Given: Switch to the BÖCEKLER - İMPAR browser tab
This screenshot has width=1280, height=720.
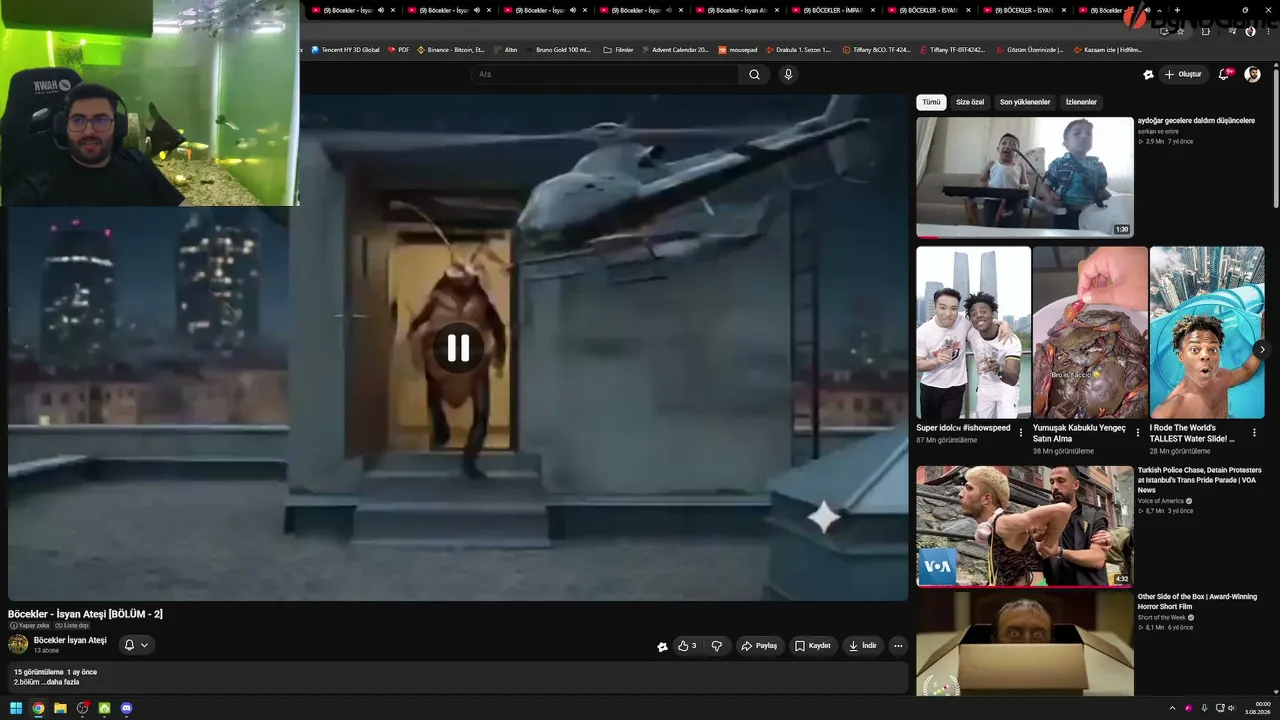Looking at the screenshot, I should click(x=831, y=10).
